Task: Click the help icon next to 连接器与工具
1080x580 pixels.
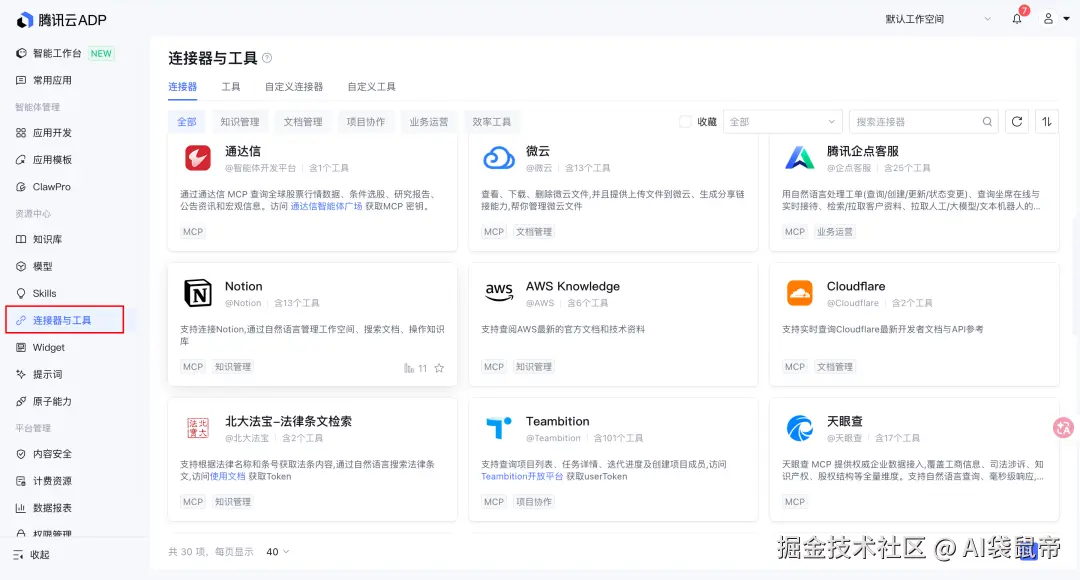Action: point(267,58)
